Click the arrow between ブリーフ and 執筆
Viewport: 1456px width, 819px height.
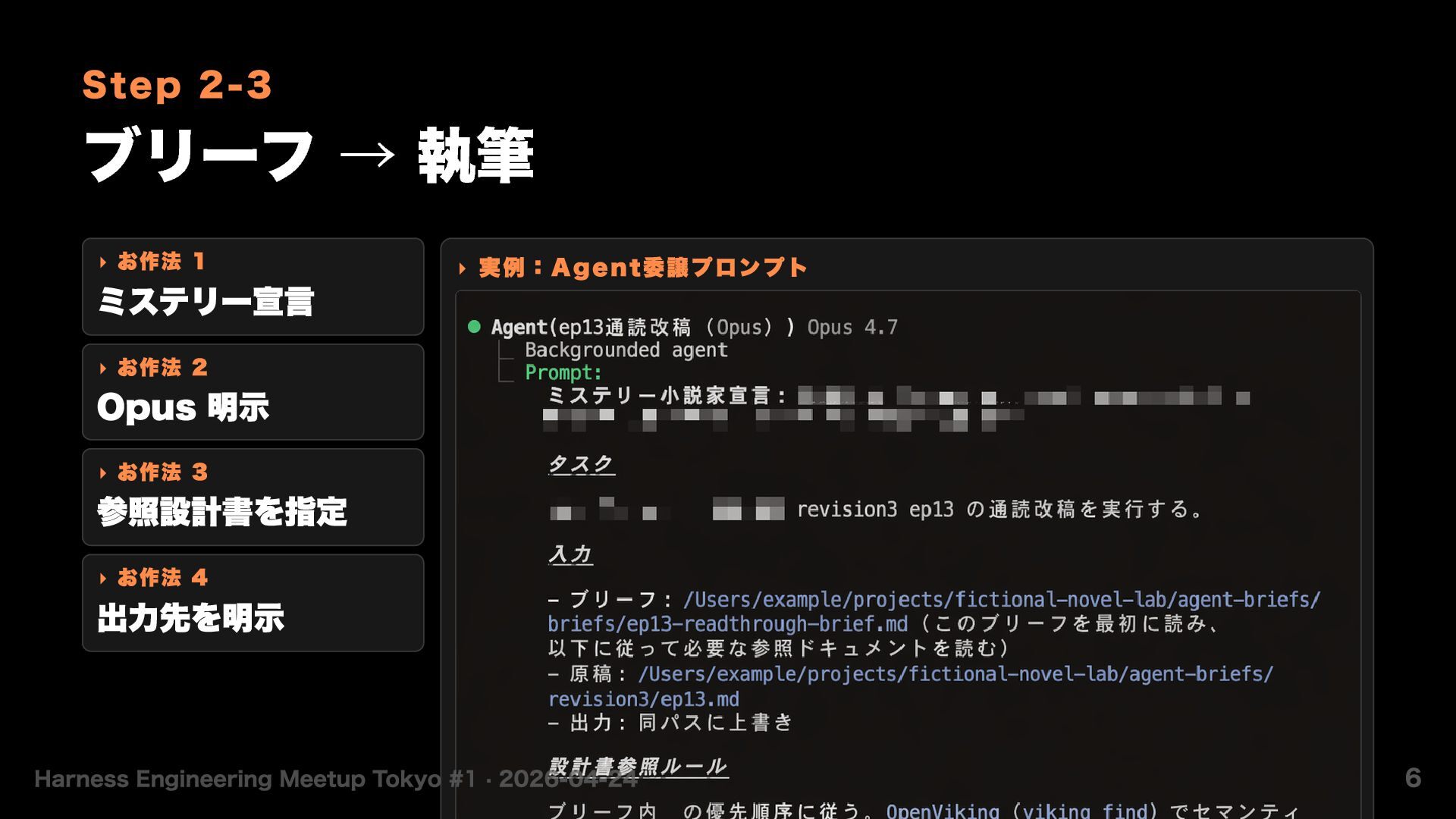pyautogui.click(x=367, y=155)
